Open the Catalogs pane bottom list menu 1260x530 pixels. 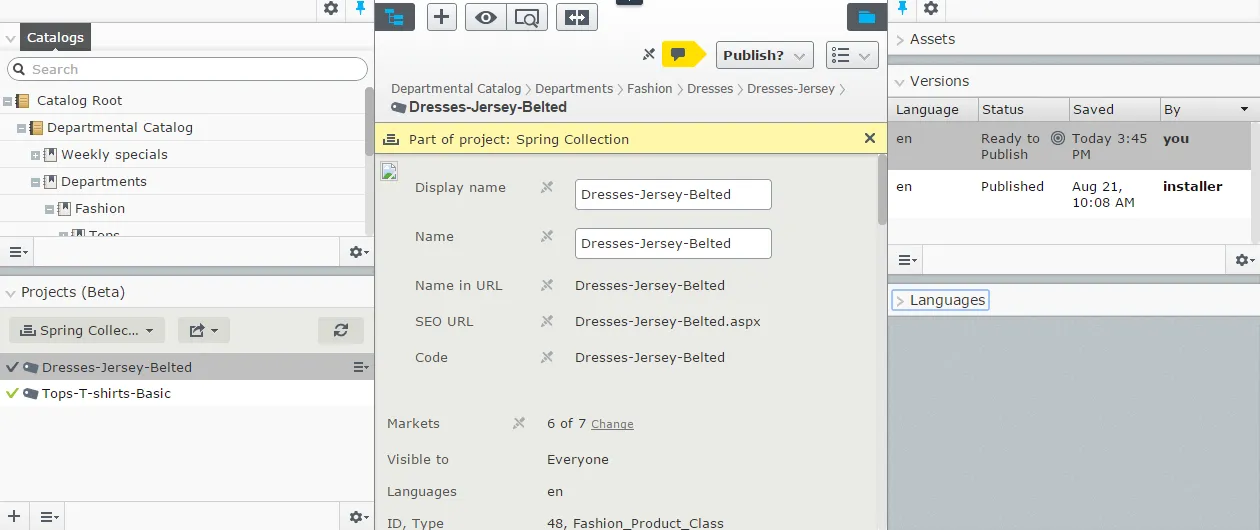19,252
